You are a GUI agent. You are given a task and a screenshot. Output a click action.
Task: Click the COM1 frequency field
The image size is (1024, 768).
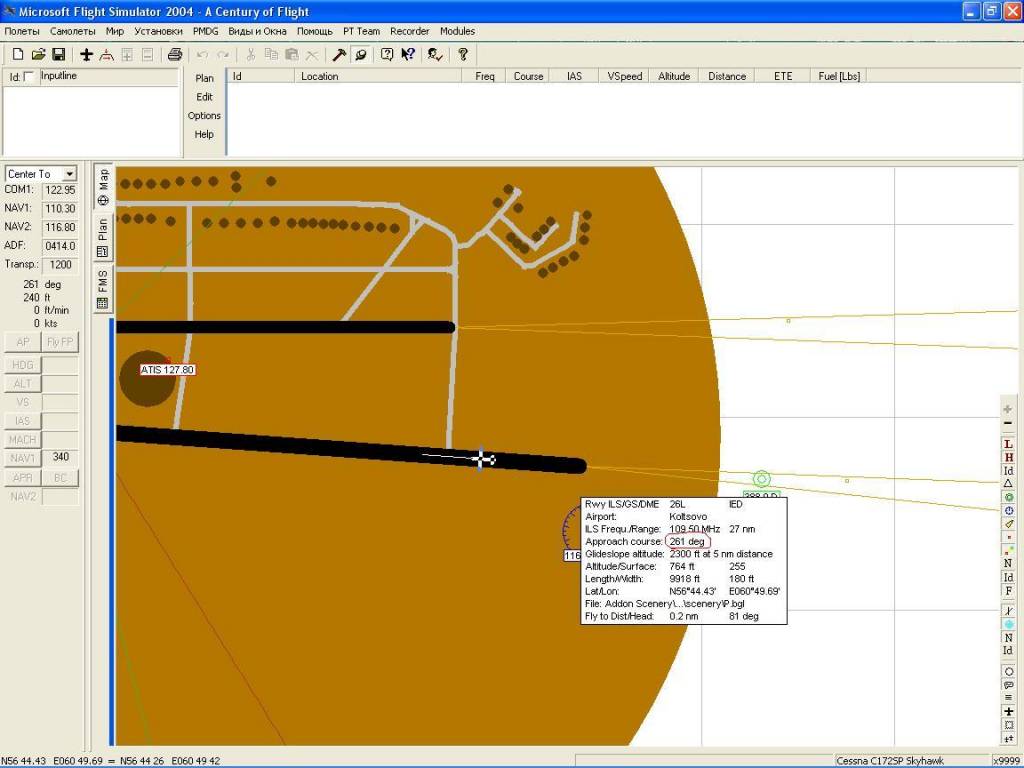60,190
